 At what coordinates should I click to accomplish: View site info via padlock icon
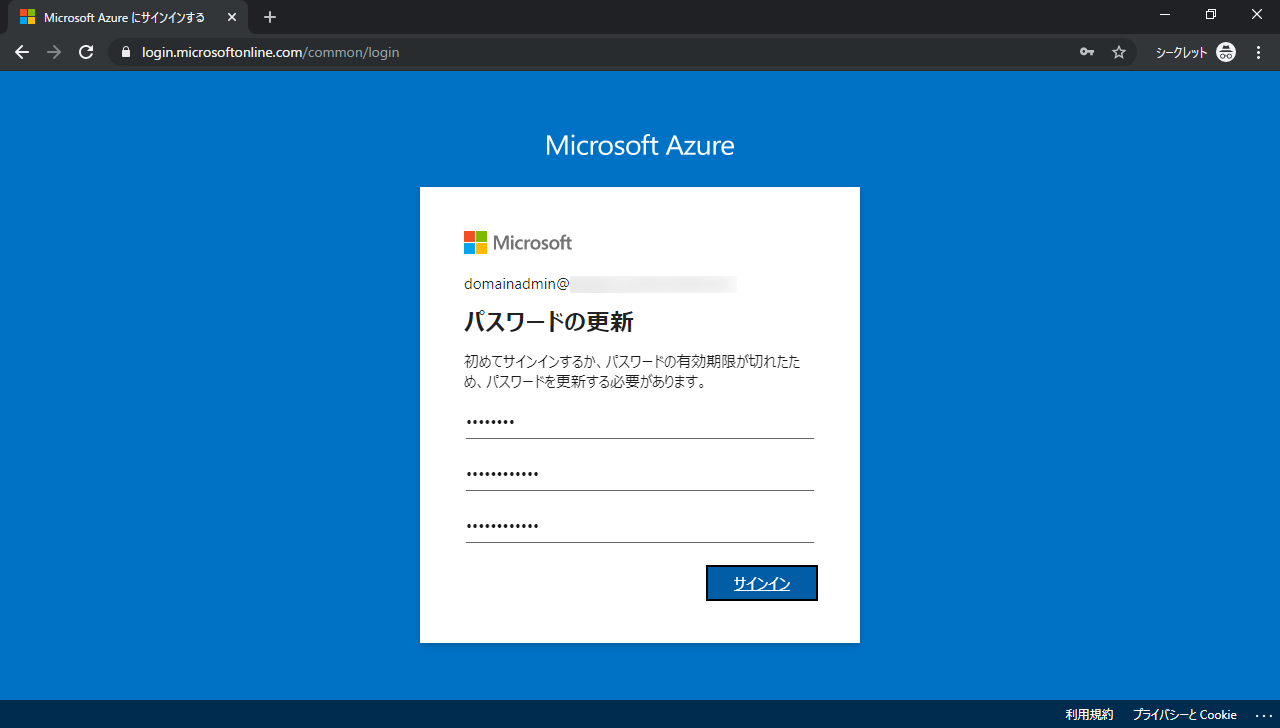(x=125, y=52)
